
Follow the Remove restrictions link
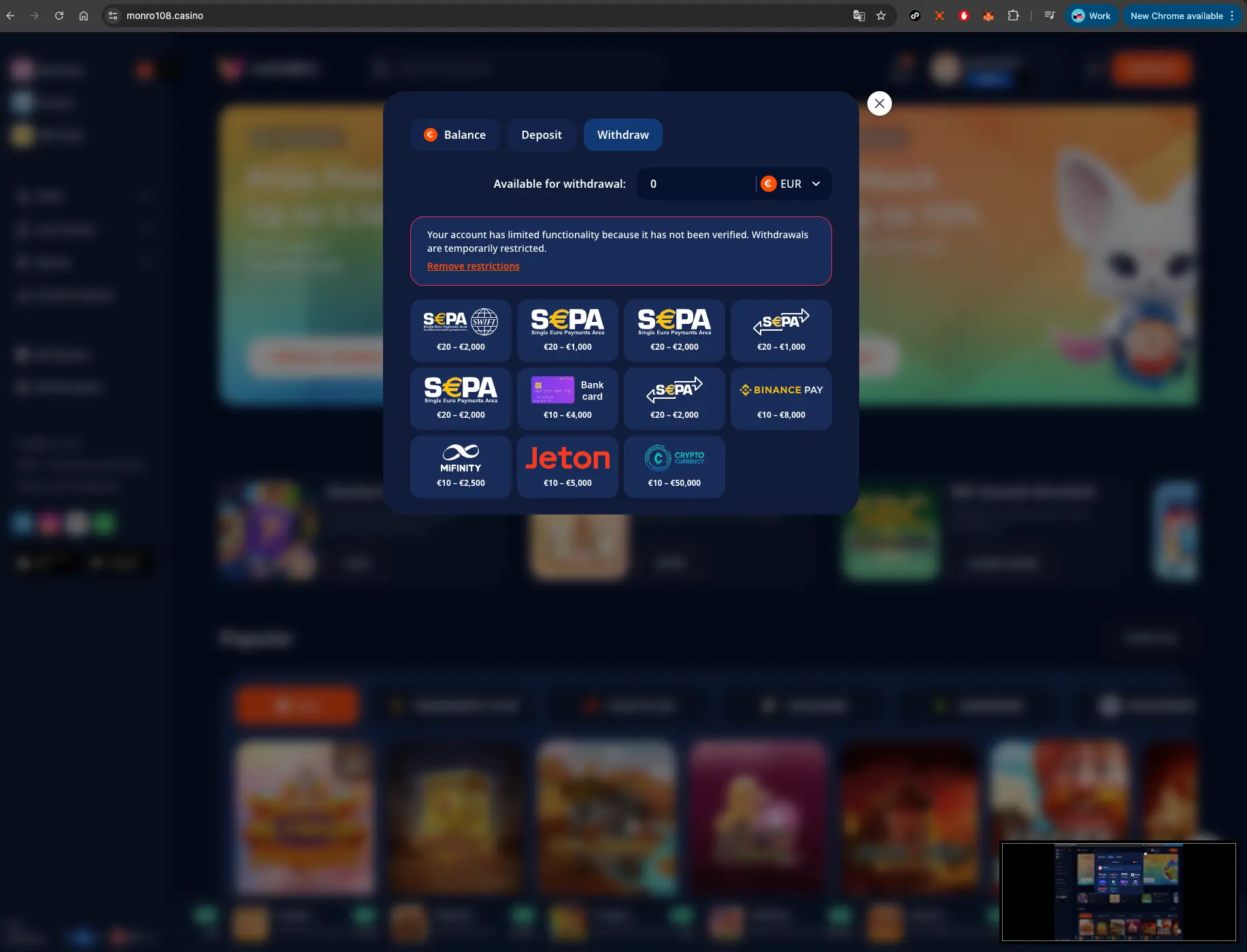(x=473, y=266)
